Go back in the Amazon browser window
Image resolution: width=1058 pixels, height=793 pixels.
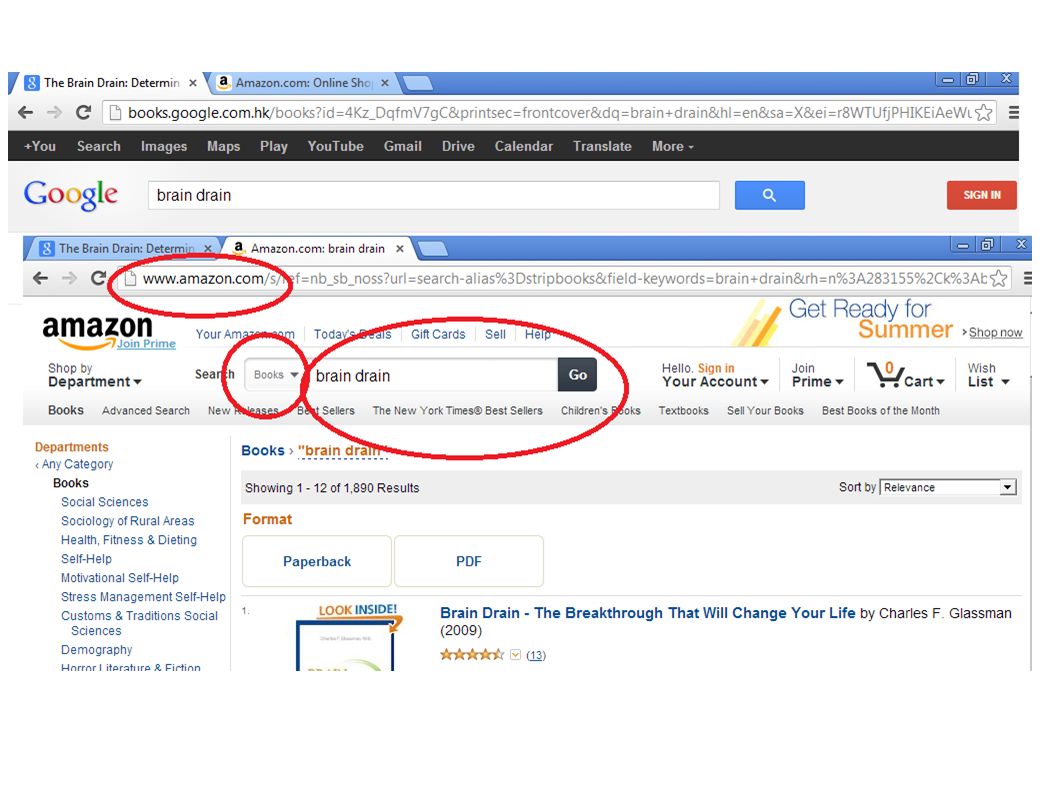pyautogui.click(x=40, y=278)
